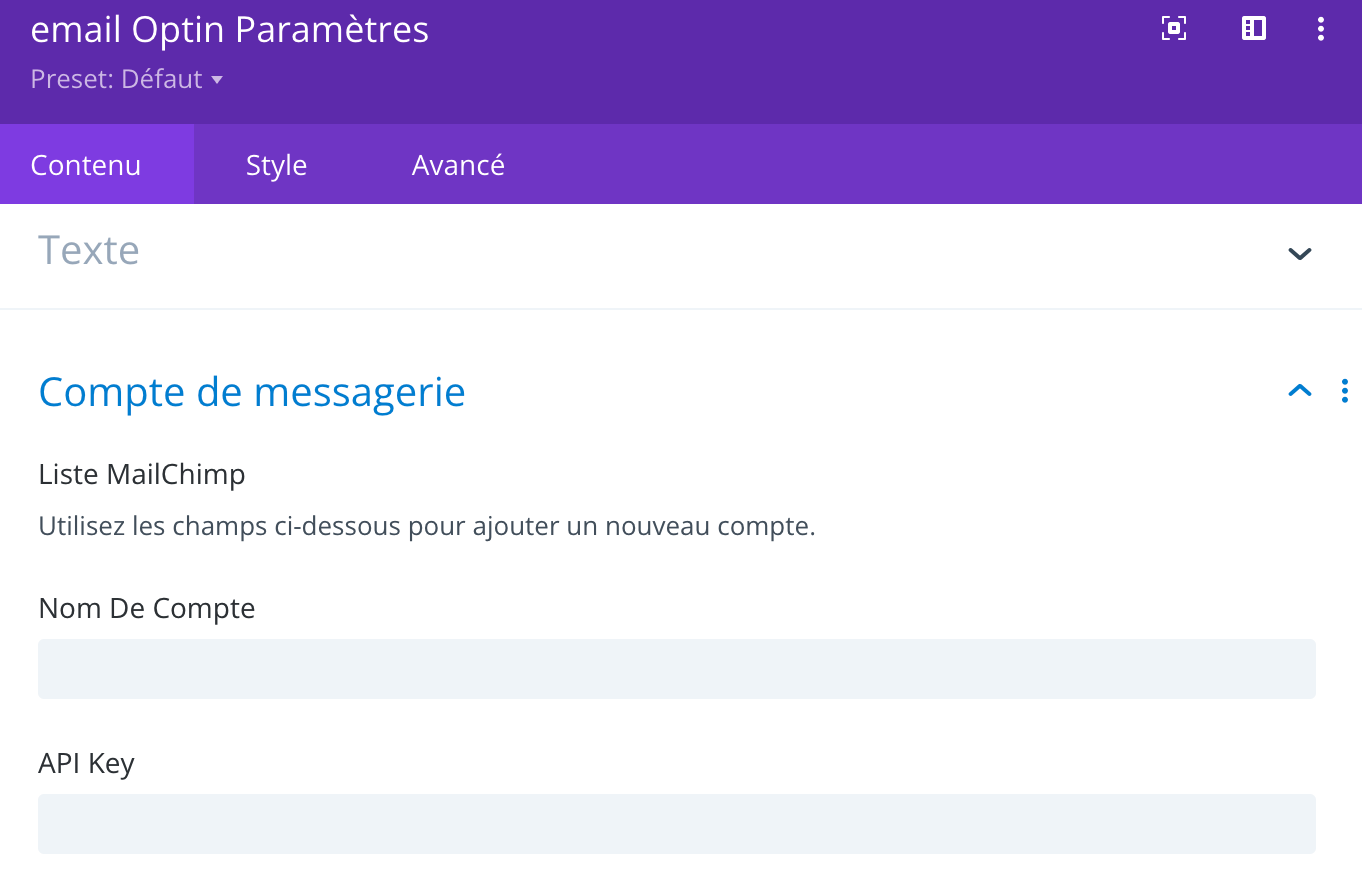Expand the Texte section chevron
Viewport: 1362px width, 886px height.
click(x=1299, y=253)
